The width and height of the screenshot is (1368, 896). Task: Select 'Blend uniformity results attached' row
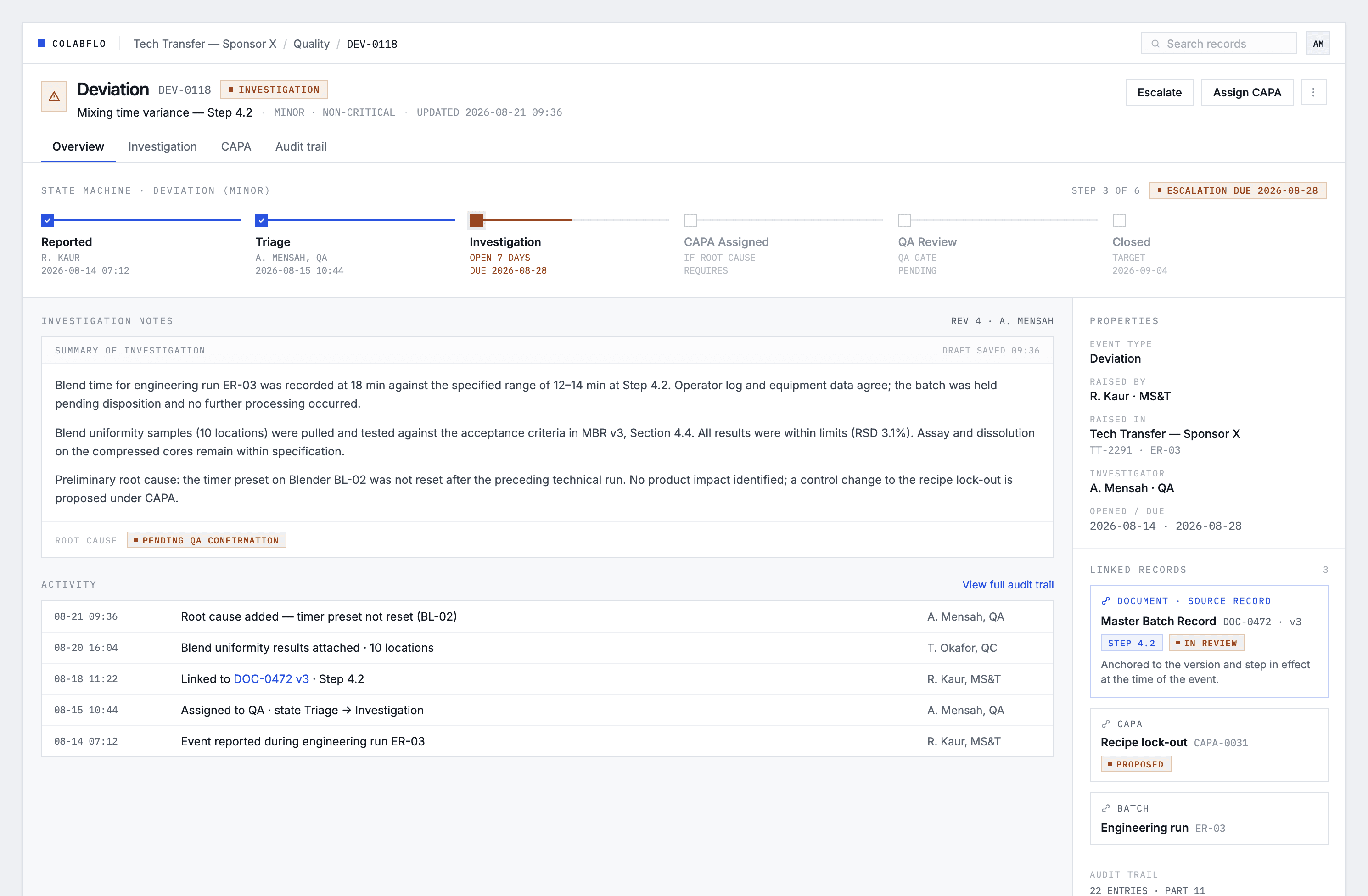[547, 648]
